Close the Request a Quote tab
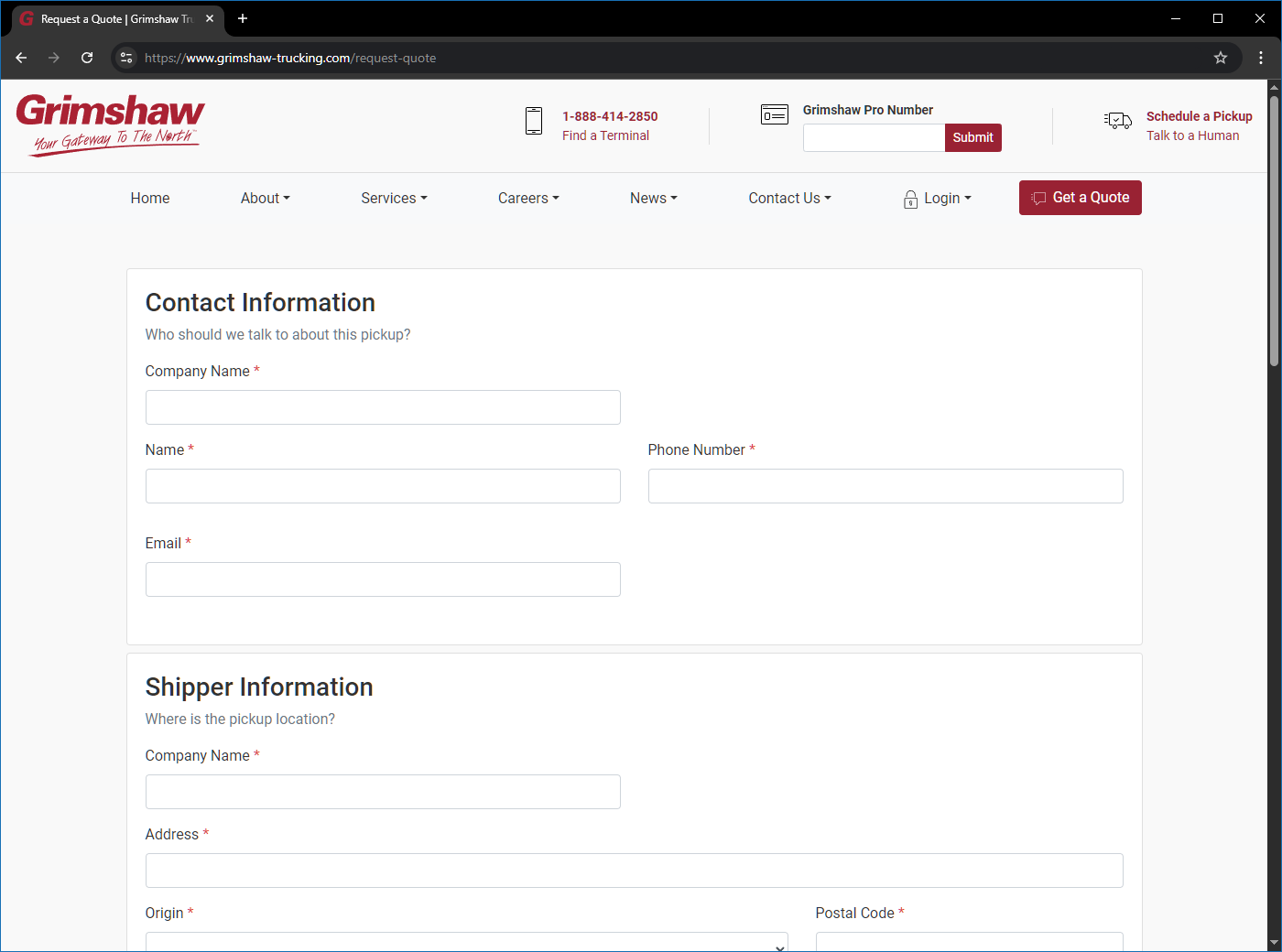 (x=210, y=18)
